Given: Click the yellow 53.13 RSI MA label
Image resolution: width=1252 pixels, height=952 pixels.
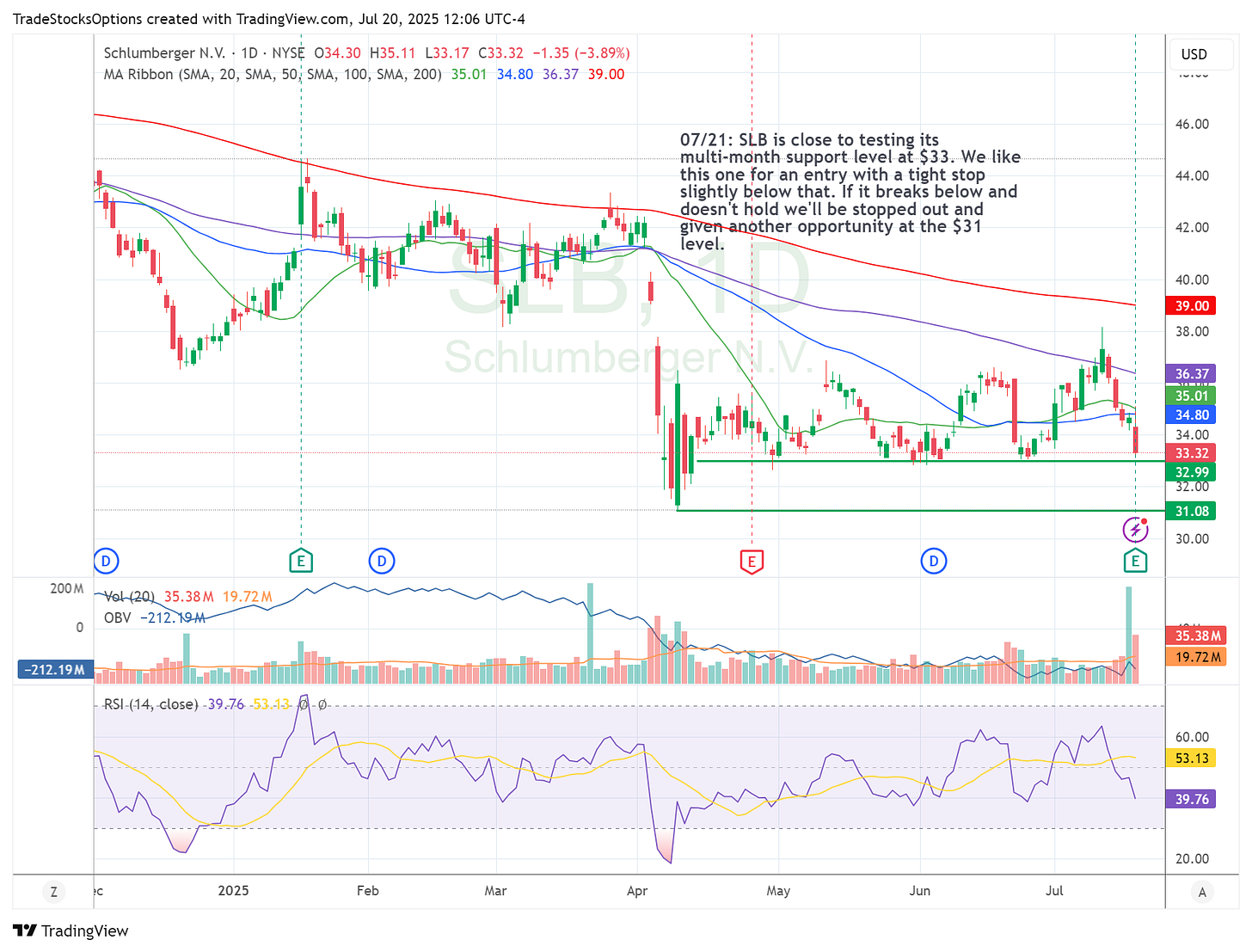Looking at the screenshot, I should pos(1191,758).
